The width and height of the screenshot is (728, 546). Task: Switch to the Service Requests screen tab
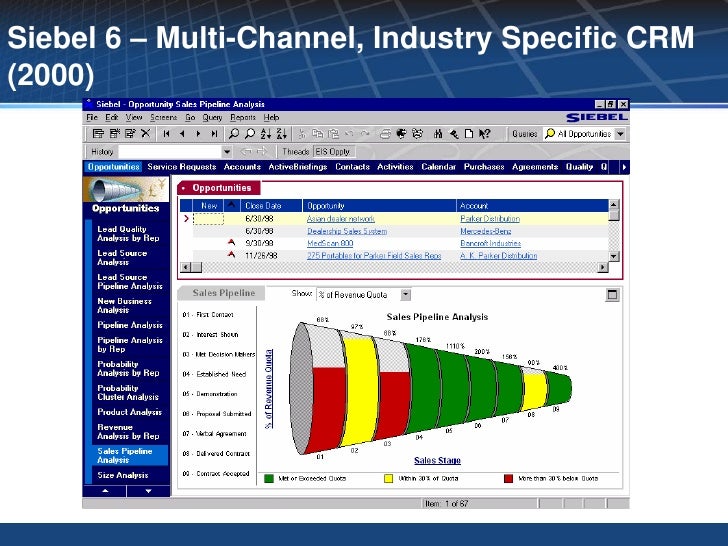click(181, 167)
